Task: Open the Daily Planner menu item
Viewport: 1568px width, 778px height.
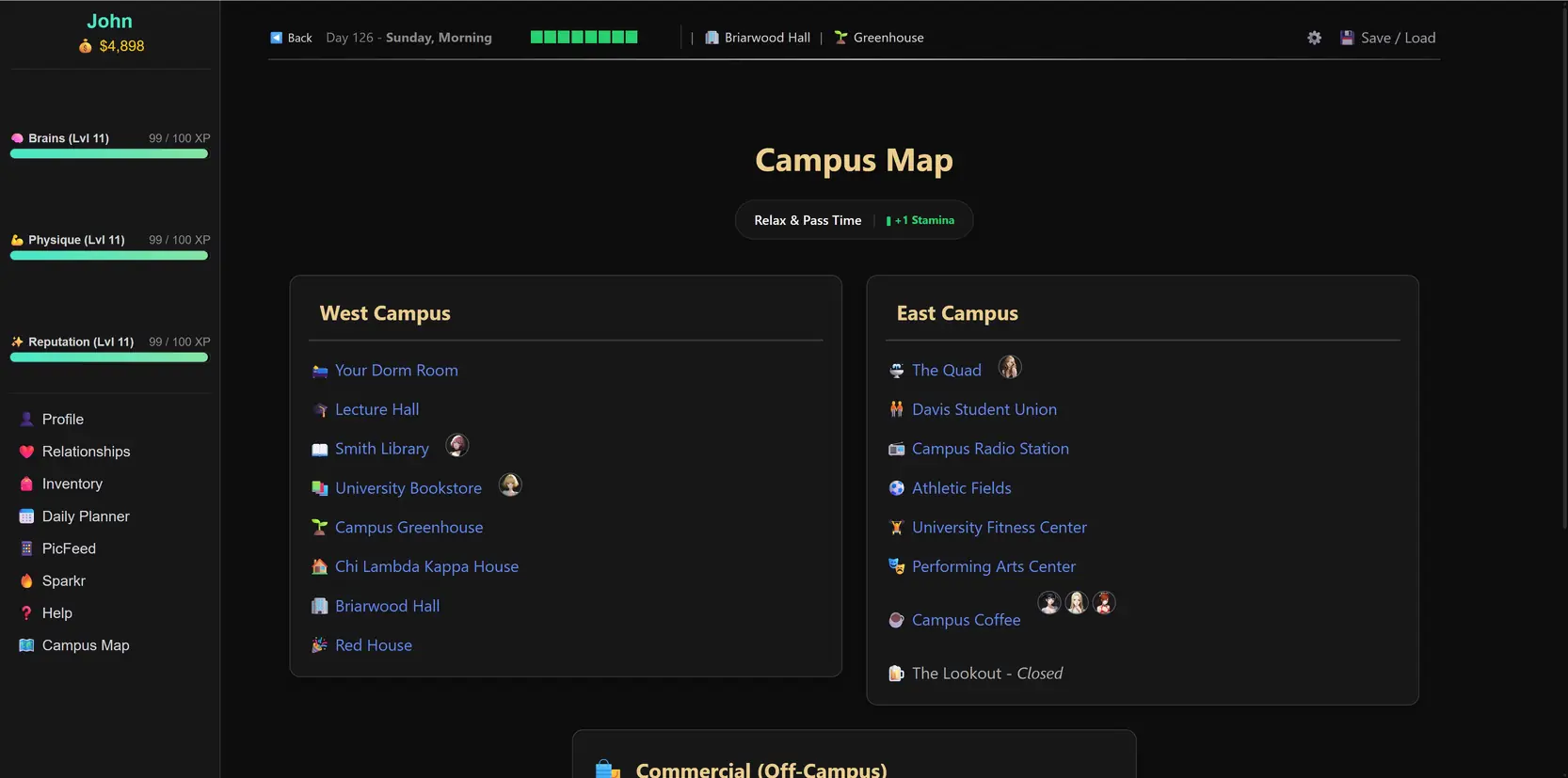Action: pos(86,516)
